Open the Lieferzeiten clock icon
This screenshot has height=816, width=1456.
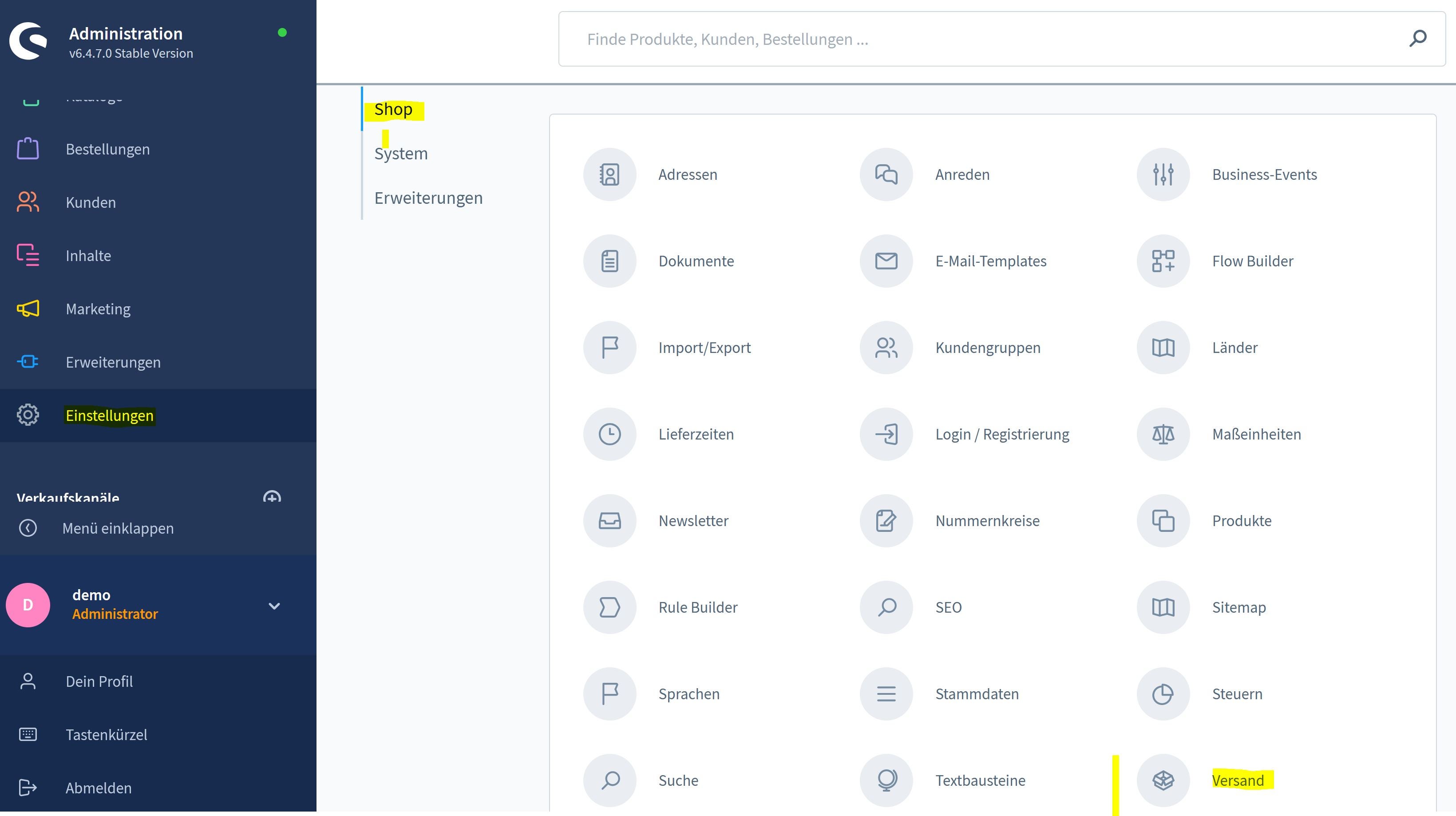click(609, 433)
